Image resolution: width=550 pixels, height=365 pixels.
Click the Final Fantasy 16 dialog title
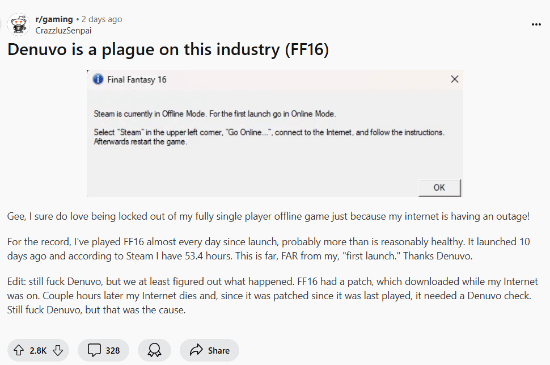(137, 80)
